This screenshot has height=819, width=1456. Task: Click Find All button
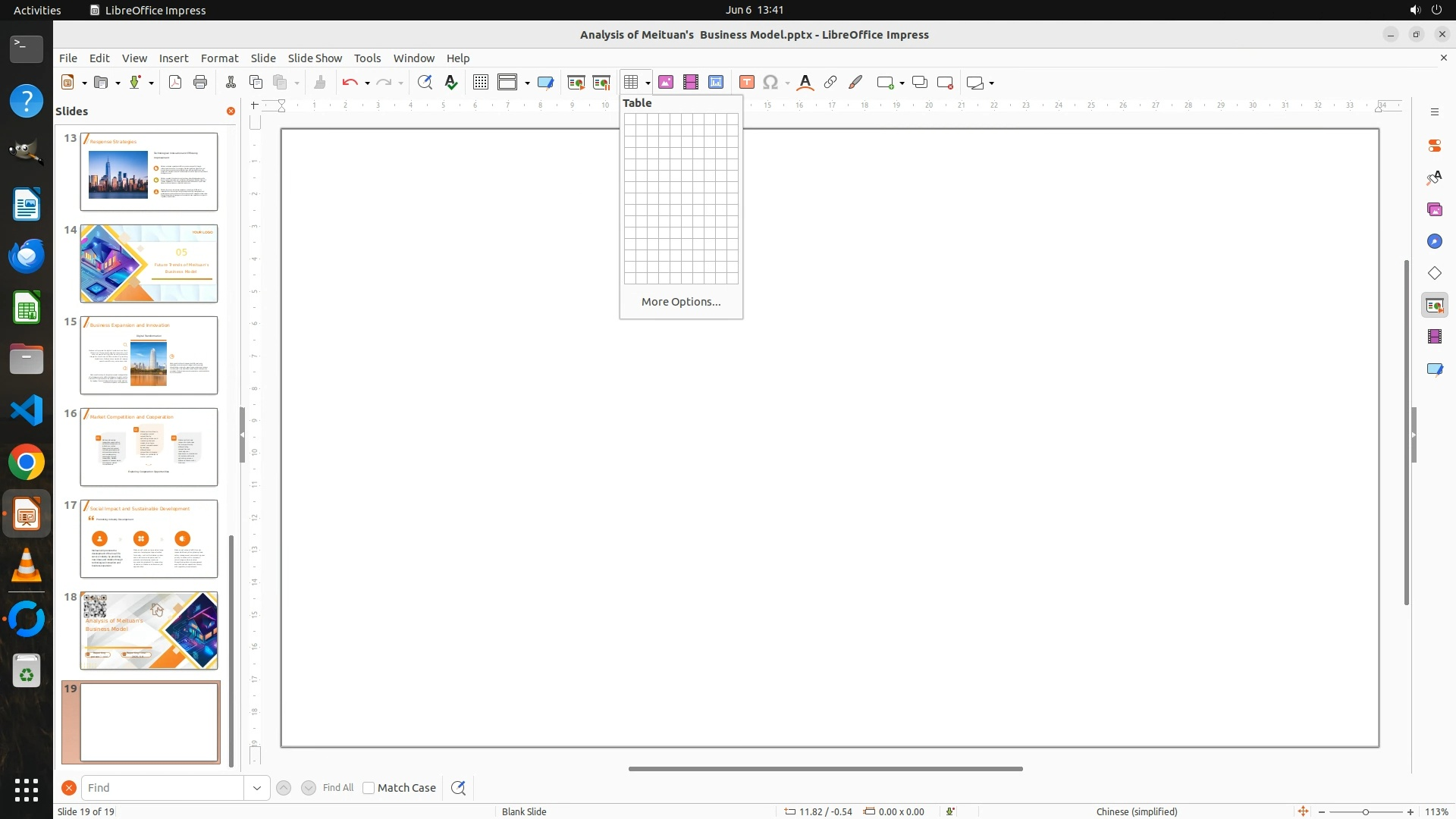[337, 788]
